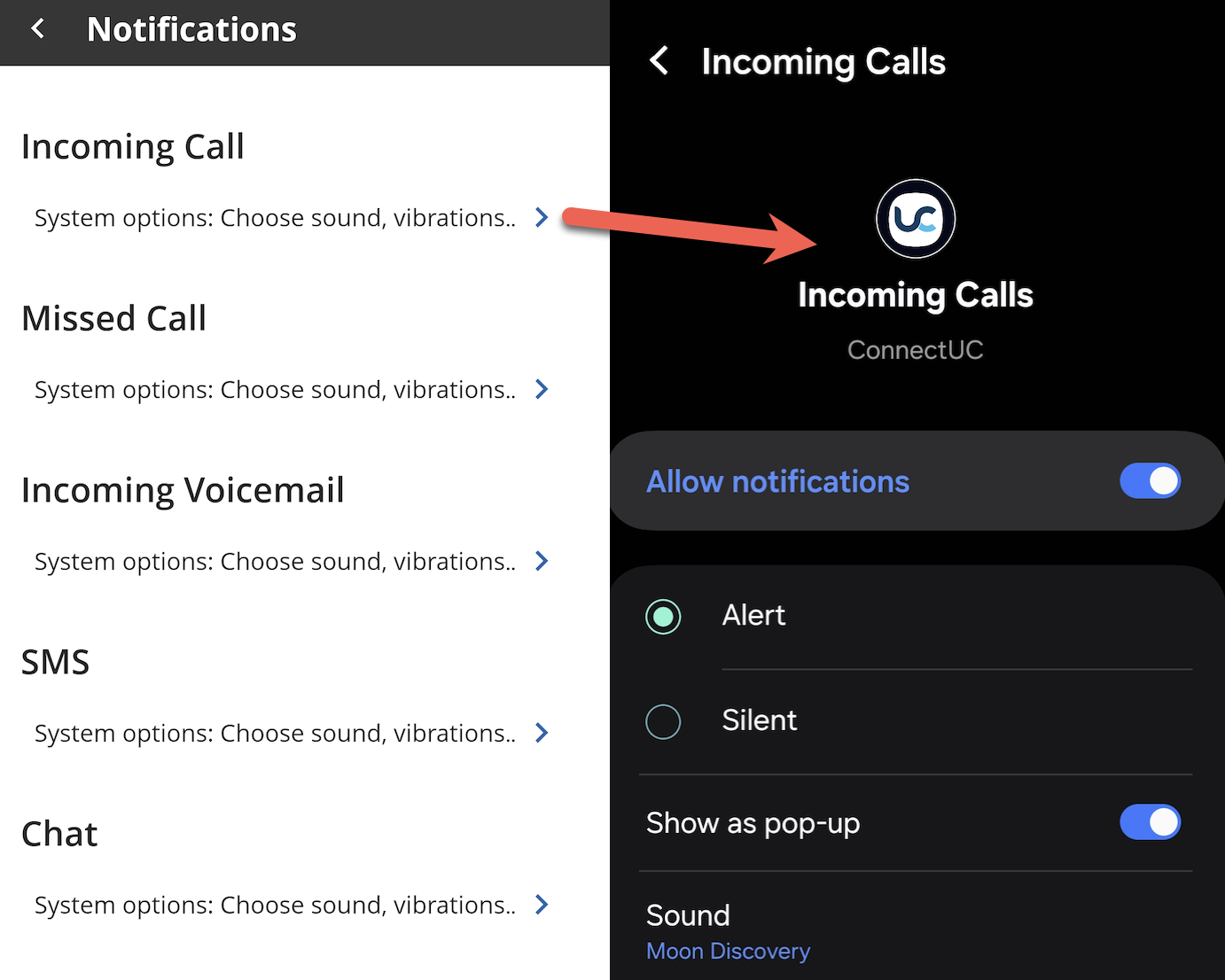The width and height of the screenshot is (1225, 980).
Task: Open Incoming Call system options chevron
Action: [542, 217]
